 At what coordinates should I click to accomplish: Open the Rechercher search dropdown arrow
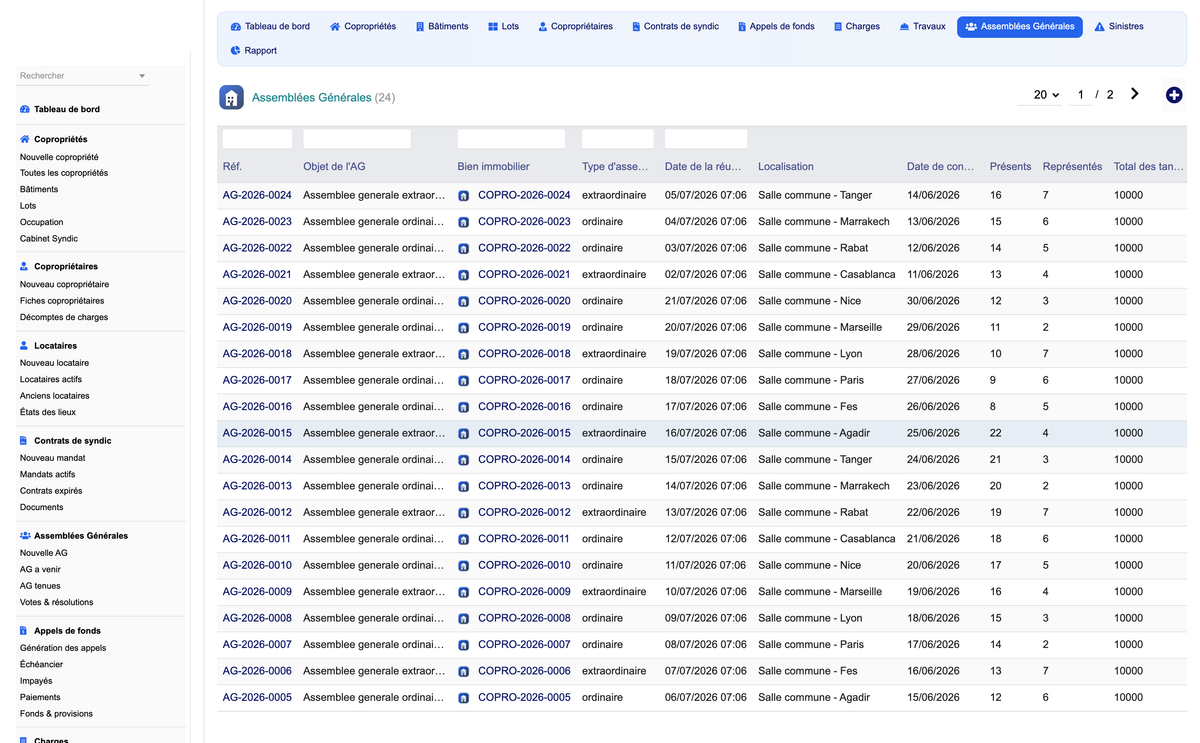(142, 76)
